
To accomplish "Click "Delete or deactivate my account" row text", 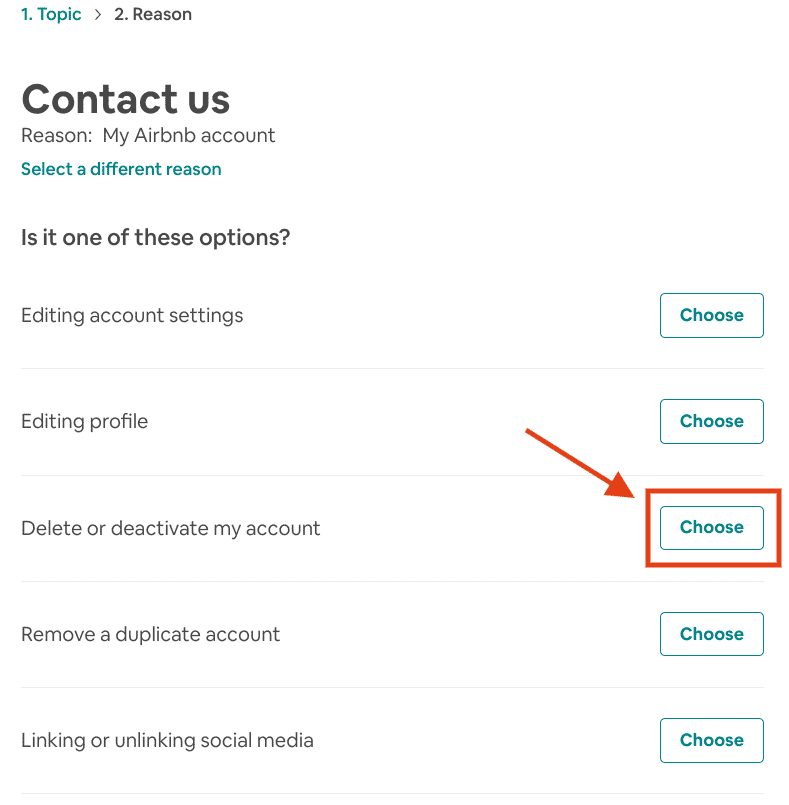I will 170,527.
